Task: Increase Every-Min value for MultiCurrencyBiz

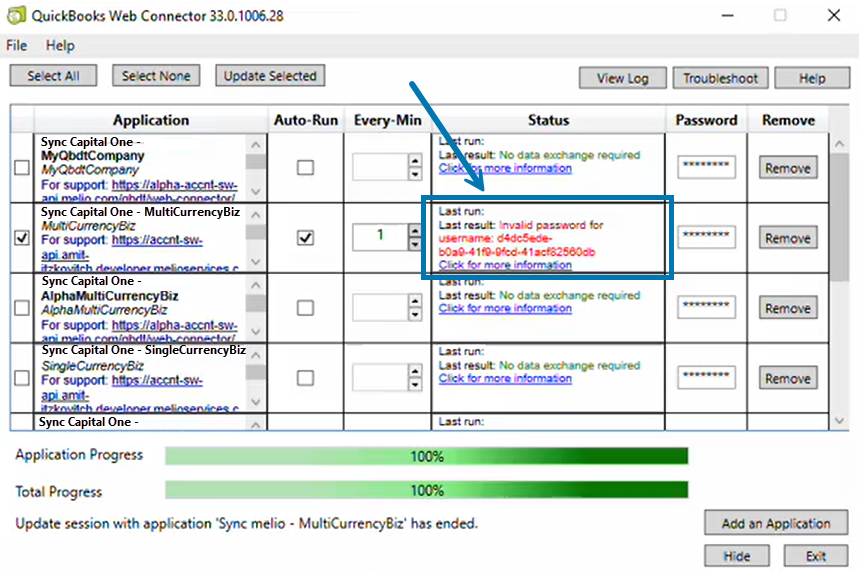Action: pos(415,231)
